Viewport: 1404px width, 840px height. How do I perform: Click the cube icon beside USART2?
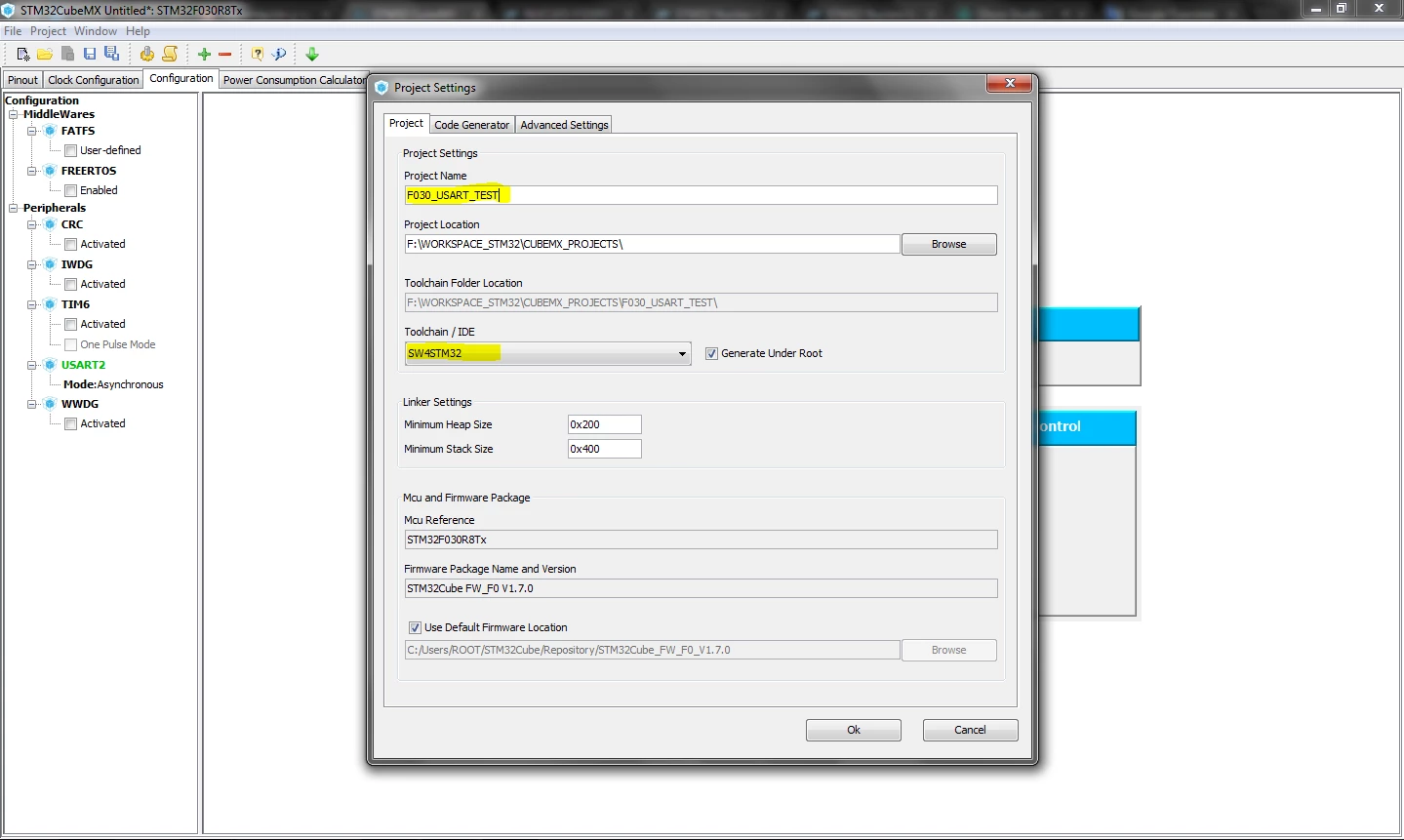click(50, 365)
